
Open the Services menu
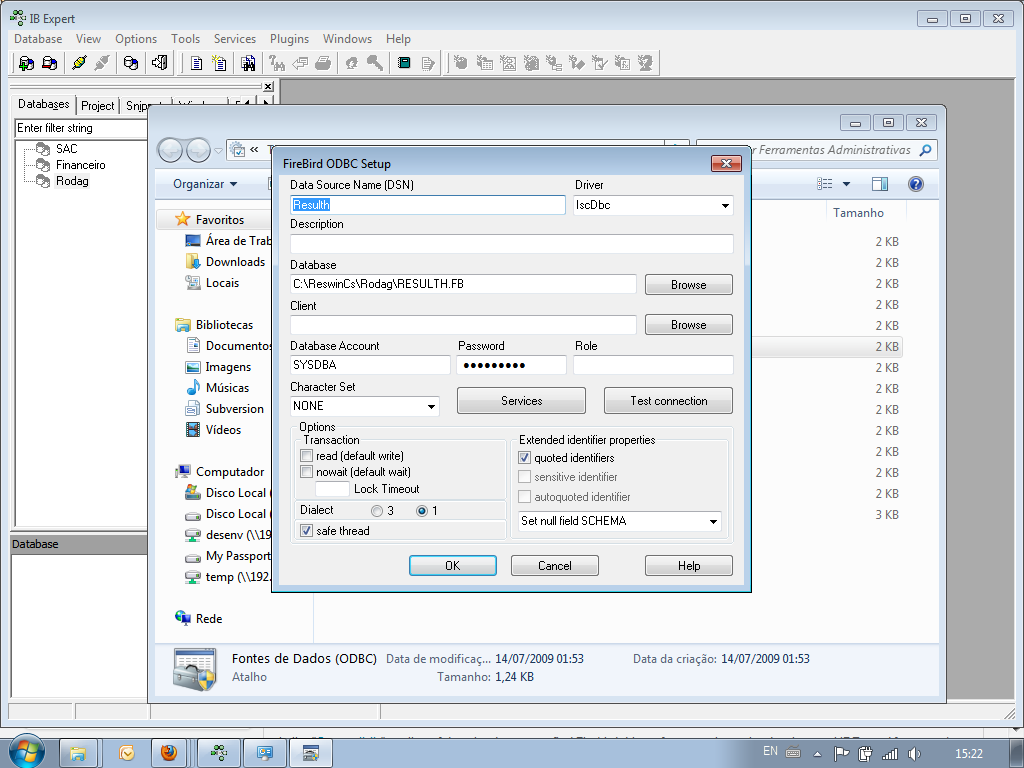tap(235, 39)
